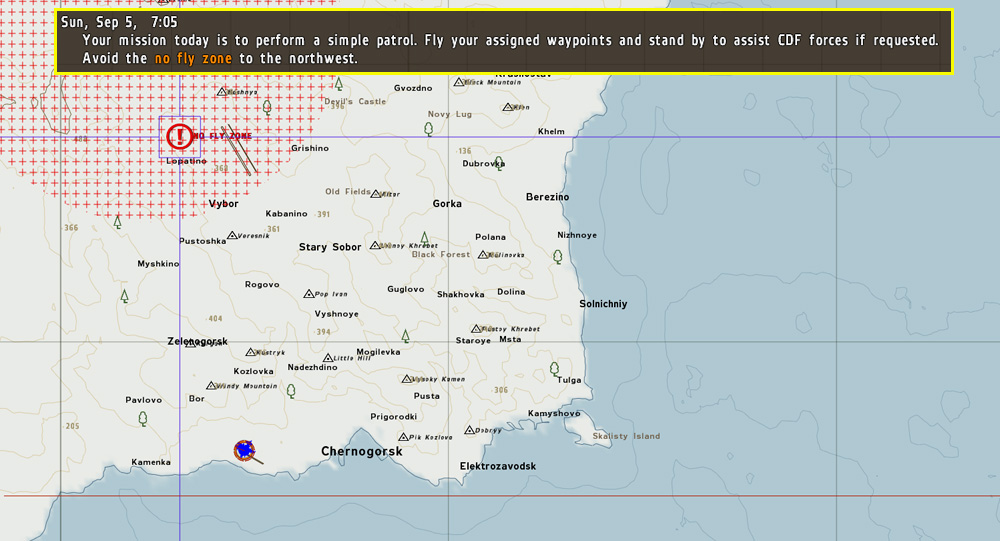Select the Altar hill triangle near Old Fields
The height and width of the screenshot is (541, 1000).
(x=376, y=193)
